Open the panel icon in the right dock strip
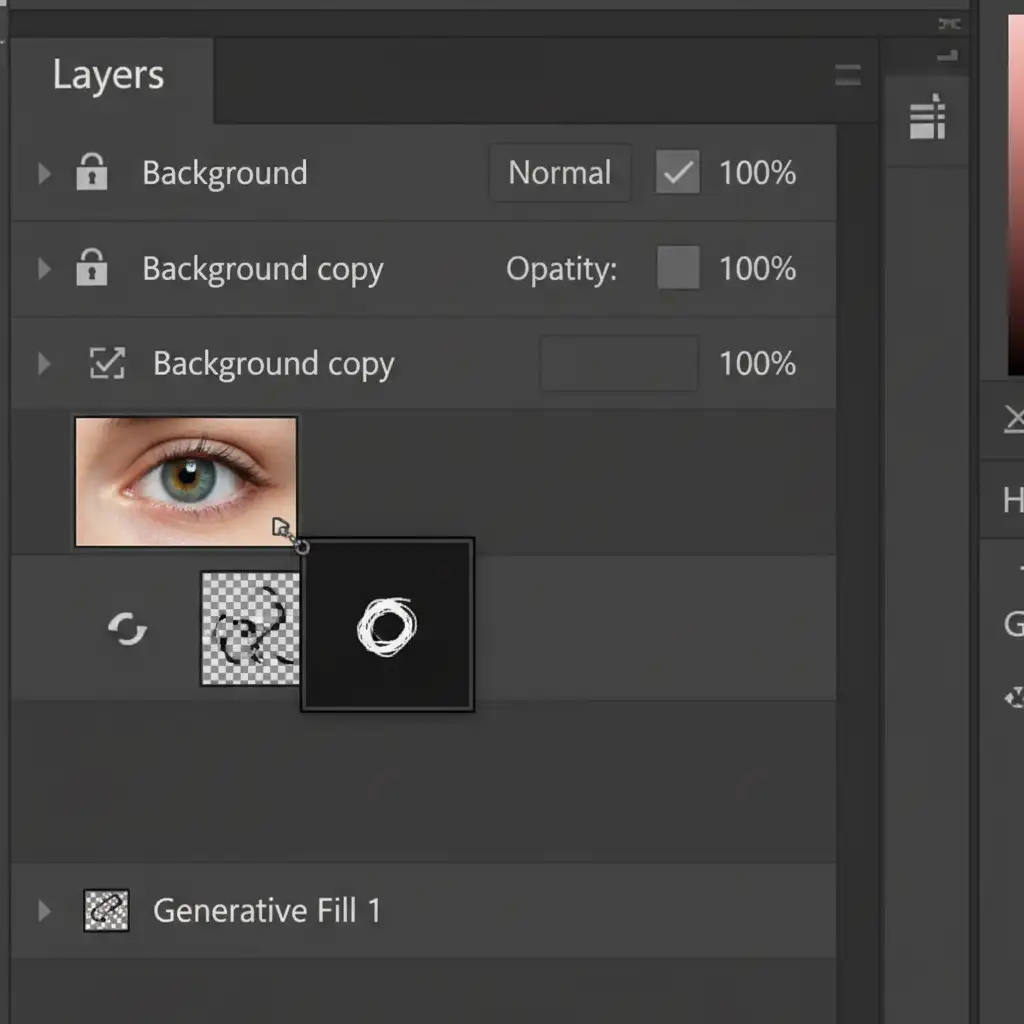1024x1024 pixels. click(927, 118)
